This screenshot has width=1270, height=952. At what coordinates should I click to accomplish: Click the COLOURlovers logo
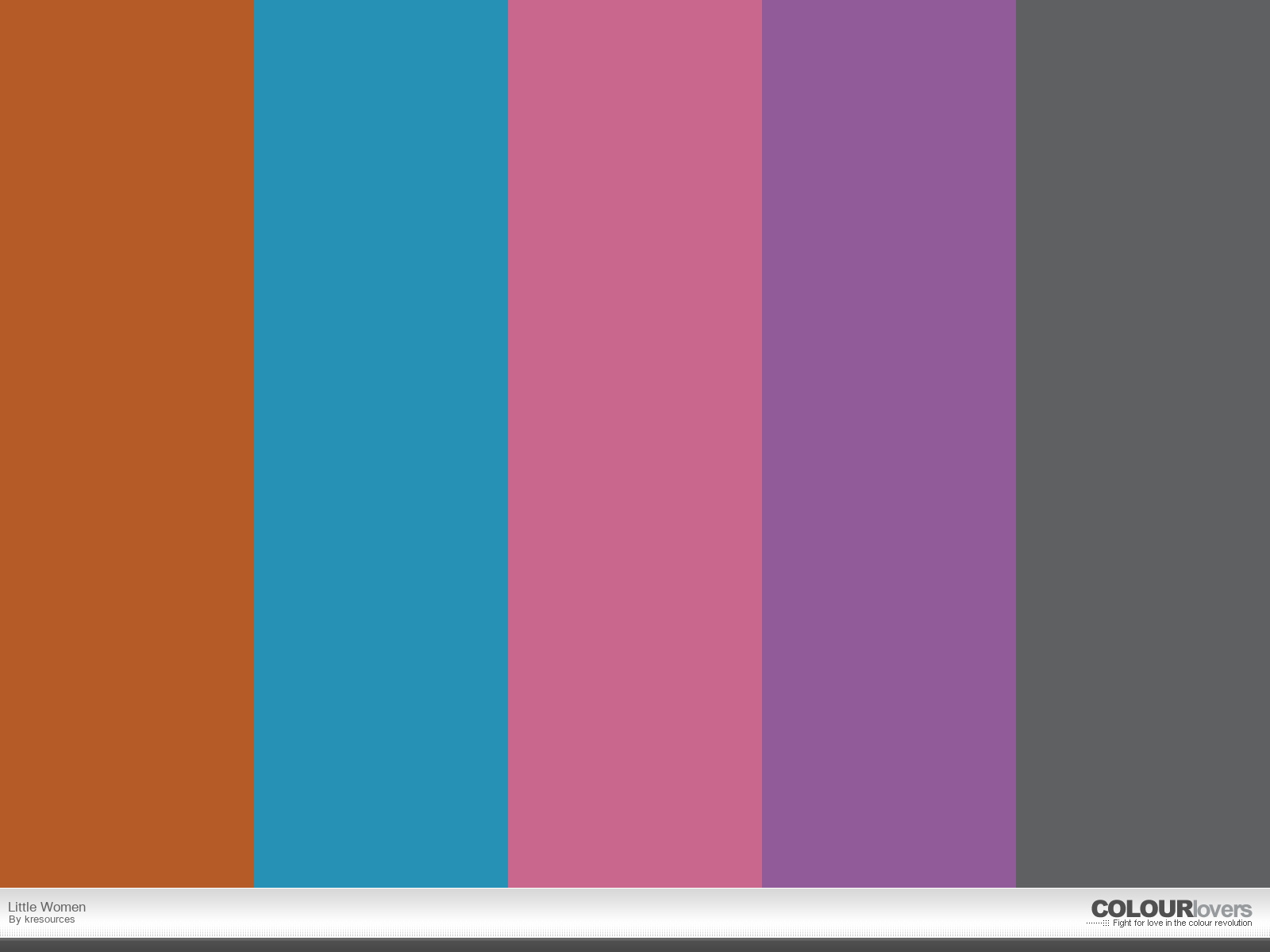tap(1172, 909)
